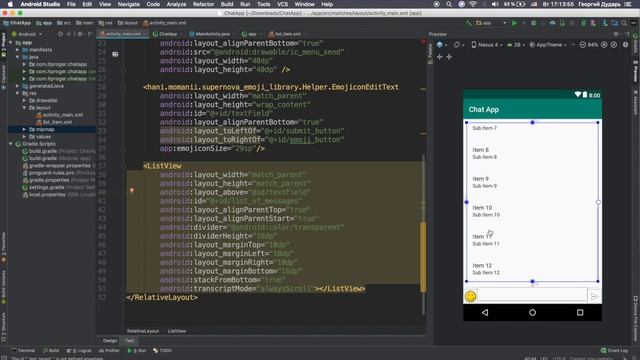
Task: Click the scroll-from-source target icon in the Project panel
Action: click(x=60, y=34)
